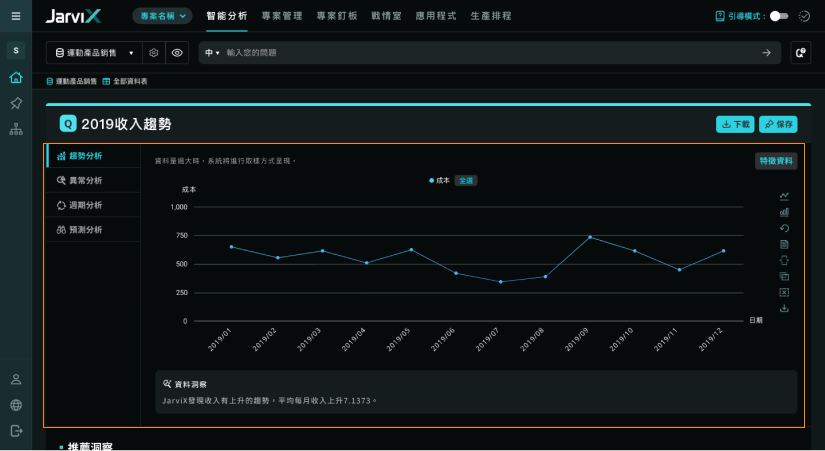Go to home via sidebar house icon
The width and height of the screenshot is (825, 451).
point(16,77)
